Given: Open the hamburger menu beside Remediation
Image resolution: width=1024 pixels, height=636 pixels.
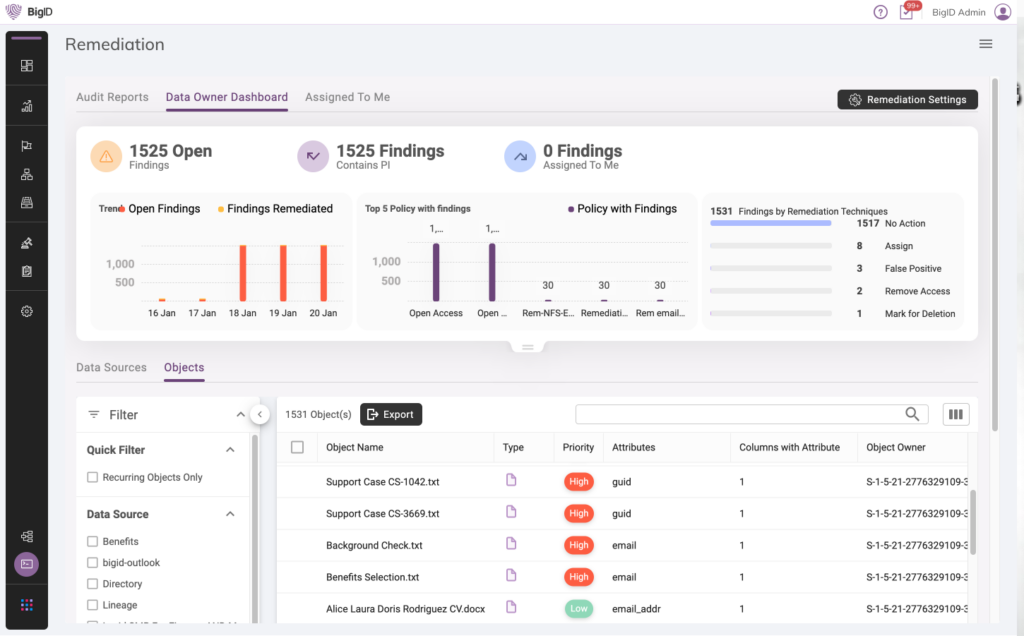Looking at the screenshot, I should point(985,44).
